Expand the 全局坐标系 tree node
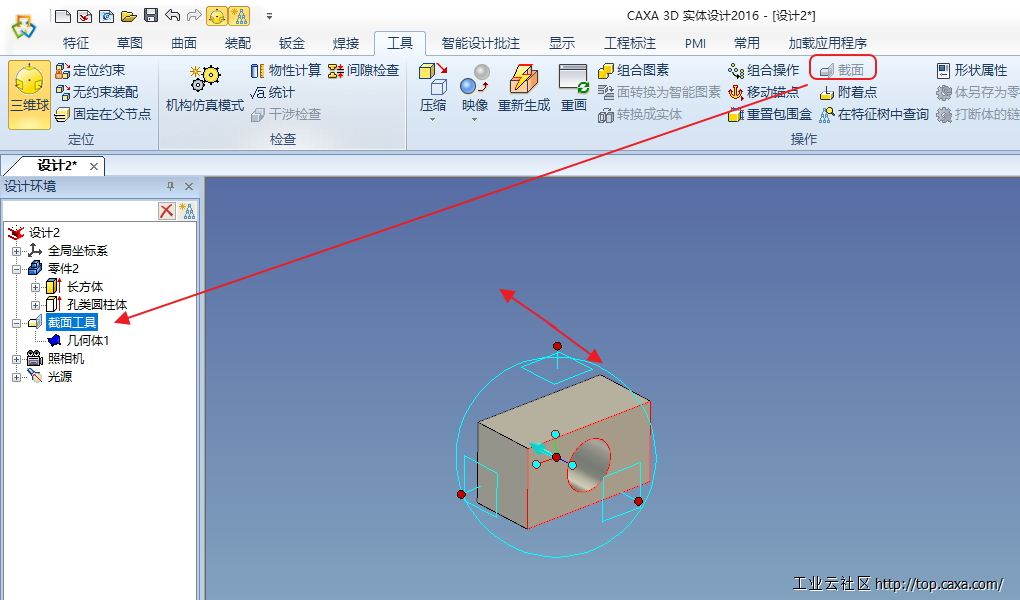This screenshot has width=1020, height=600. coord(16,251)
